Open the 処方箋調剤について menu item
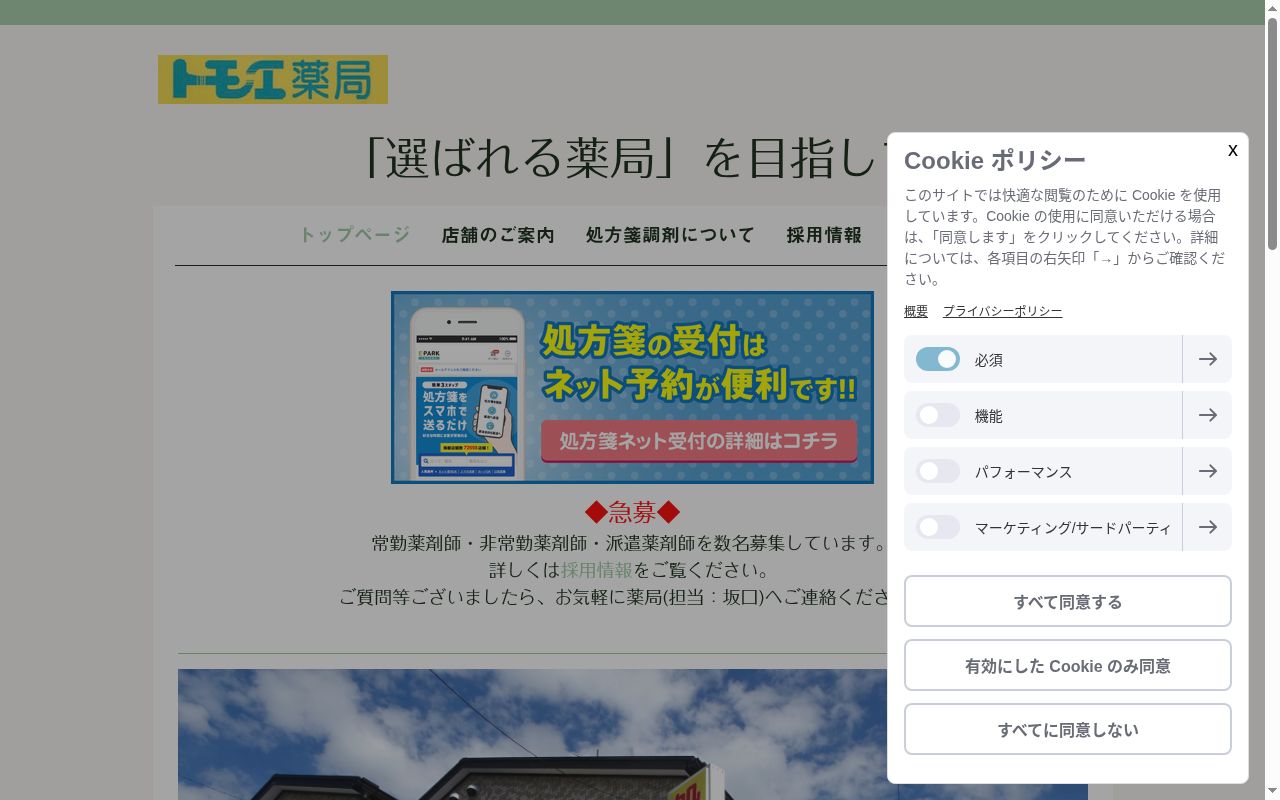The image size is (1280, 800). [670, 235]
